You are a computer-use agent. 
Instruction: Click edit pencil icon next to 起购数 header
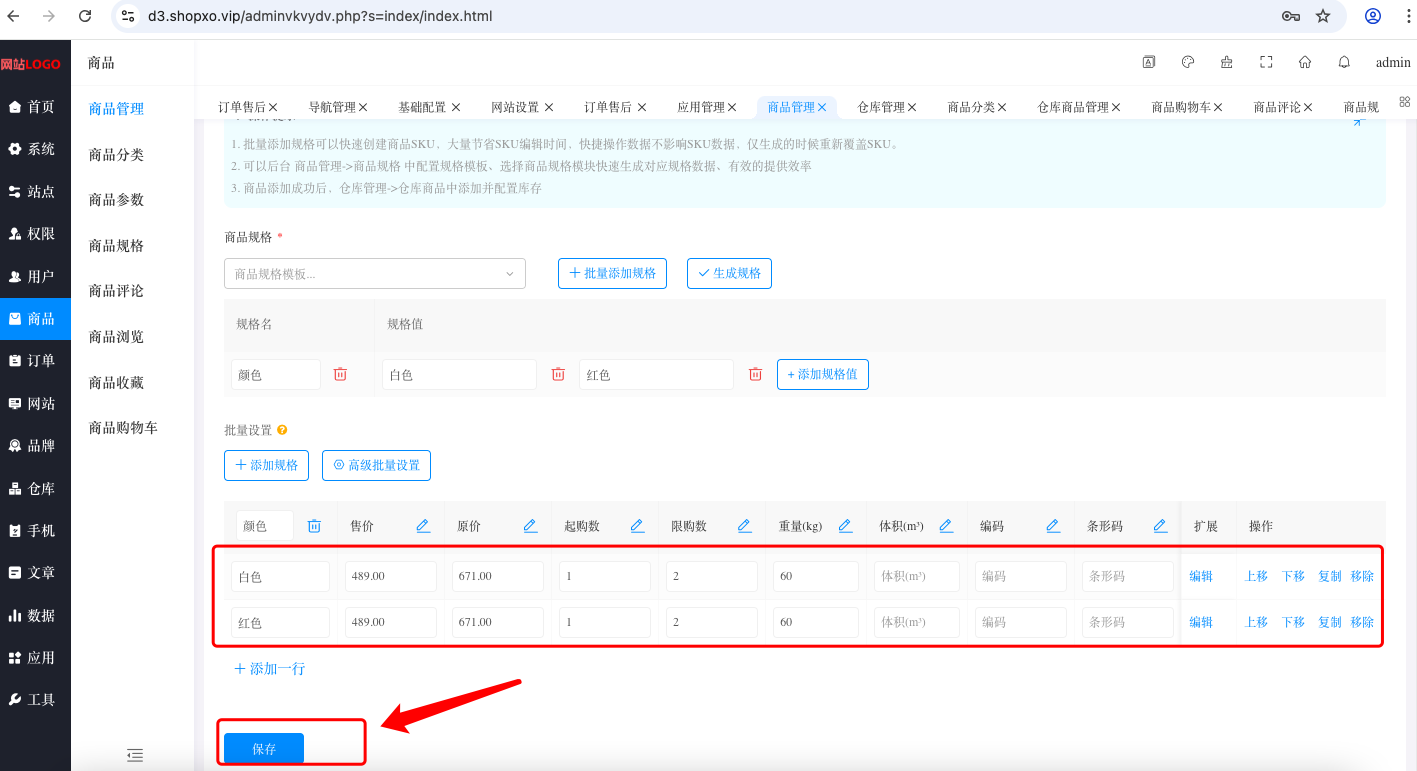pyautogui.click(x=637, y=526)
